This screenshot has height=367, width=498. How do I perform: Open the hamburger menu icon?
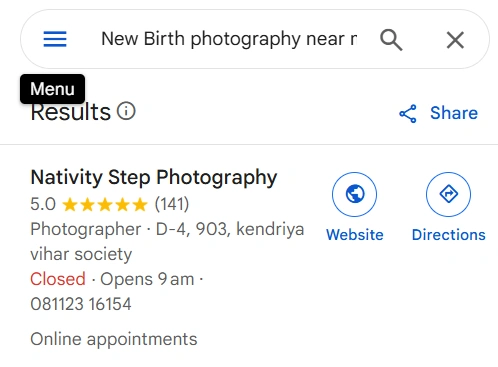coord(55,39)
